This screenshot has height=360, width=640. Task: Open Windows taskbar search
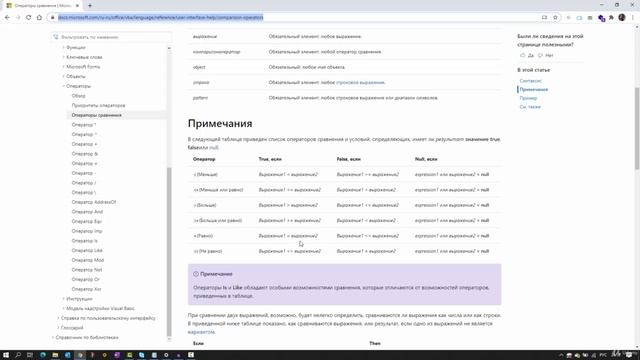click(x=18, y=355)
